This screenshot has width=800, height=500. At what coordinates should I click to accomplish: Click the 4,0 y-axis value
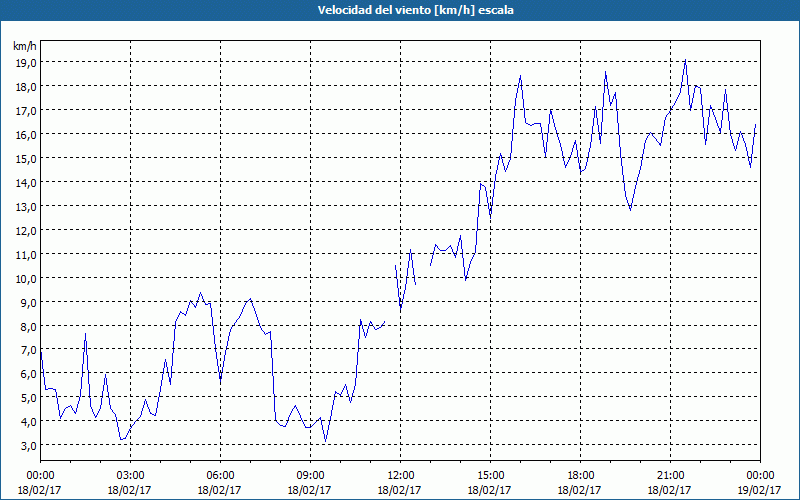29,421
